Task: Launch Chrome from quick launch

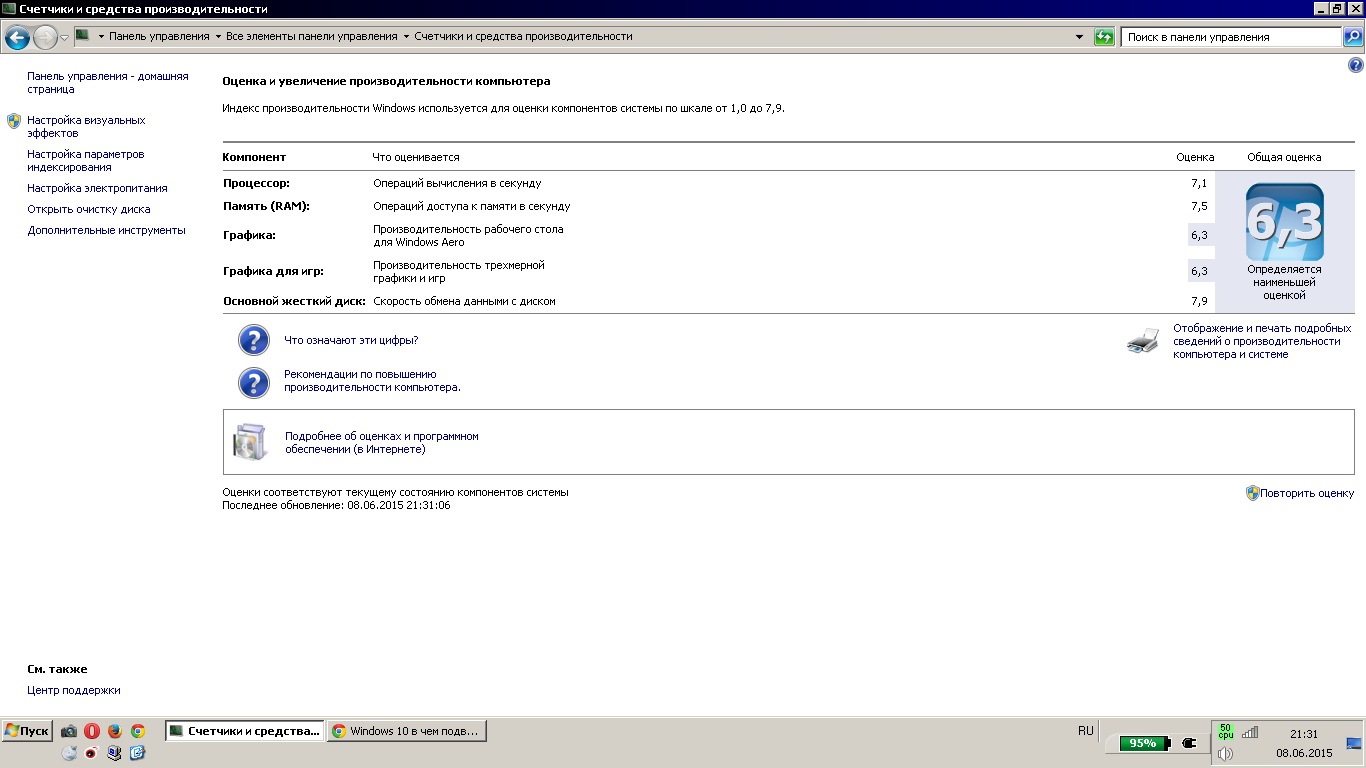Action: (138, 731)
